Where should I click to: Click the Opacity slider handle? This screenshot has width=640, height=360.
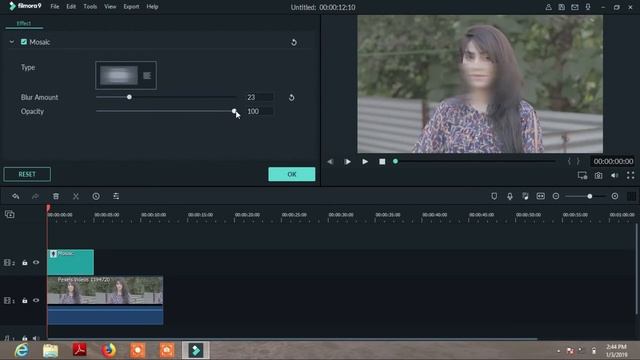pyautogui.click(x=234, y=111)
